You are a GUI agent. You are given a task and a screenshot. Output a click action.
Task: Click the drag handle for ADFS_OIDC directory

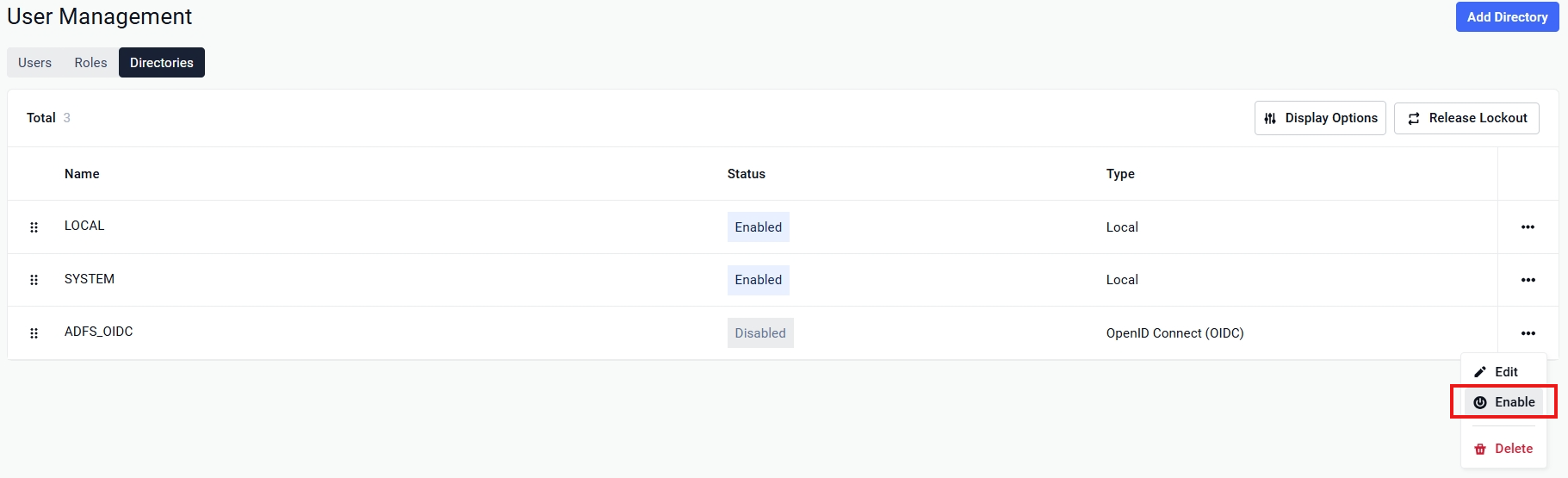(34, 333)
